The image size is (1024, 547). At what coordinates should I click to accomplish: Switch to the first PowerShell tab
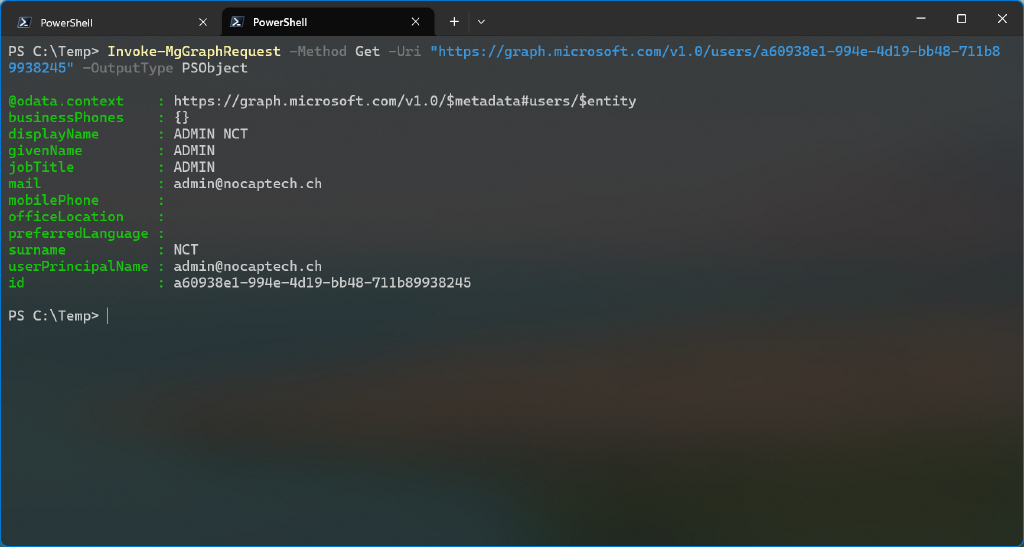click(x=100, y=22)
